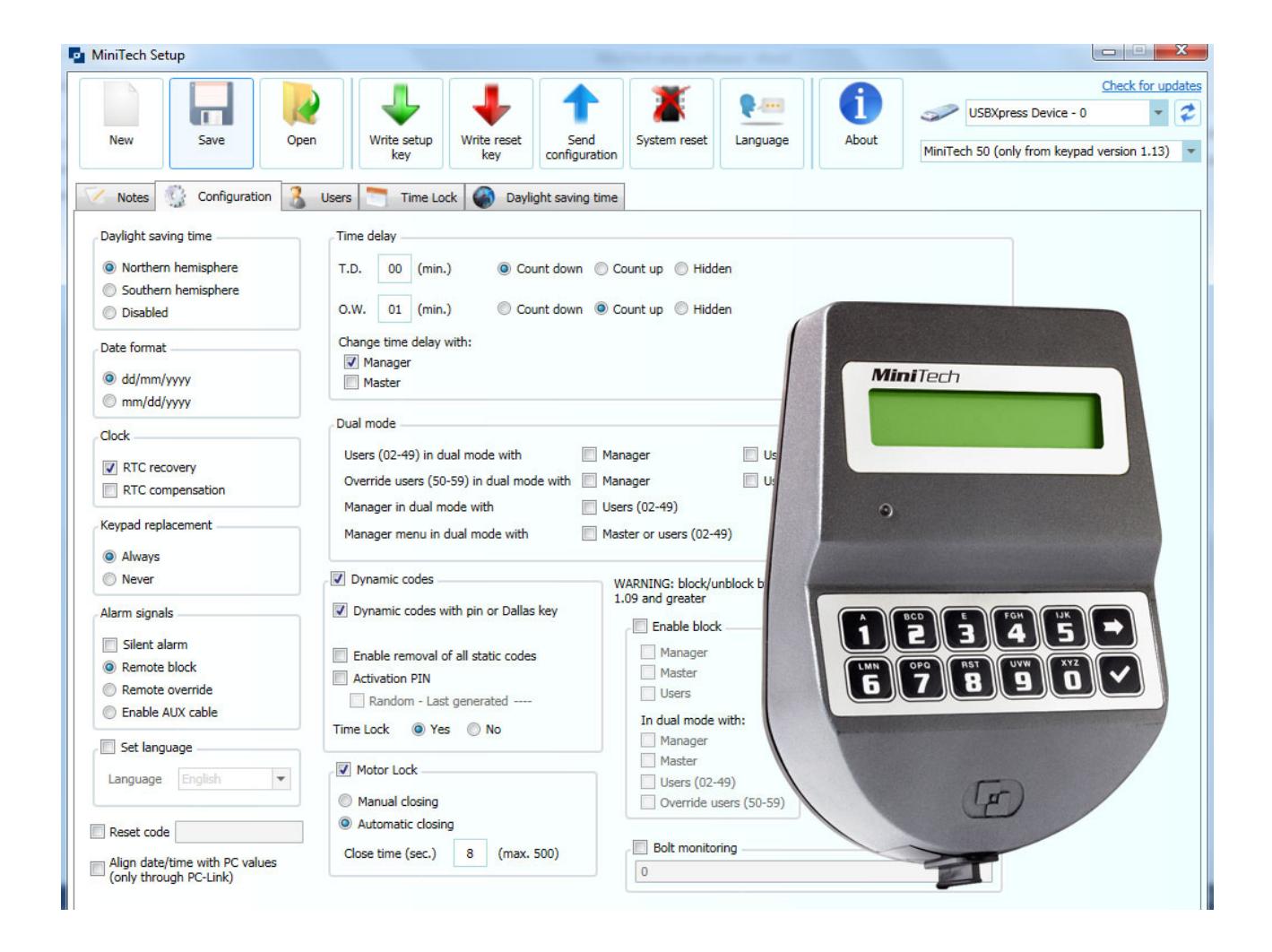
Task: Select Northern hemisphere option
Action: pyautogui.click(x=109, y=267)
